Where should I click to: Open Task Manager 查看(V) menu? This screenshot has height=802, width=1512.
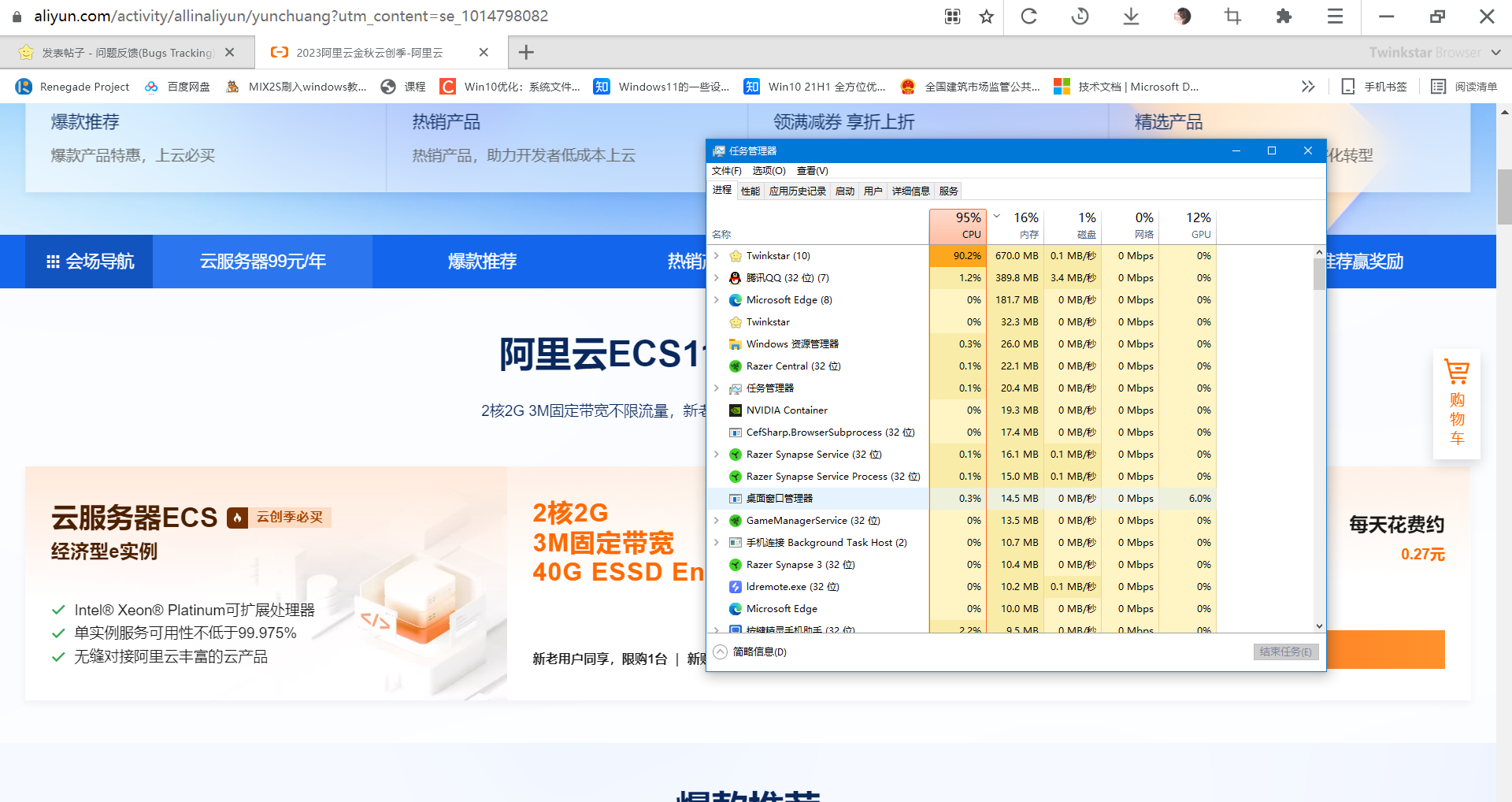pyautogui.click(x=812, y=171)
